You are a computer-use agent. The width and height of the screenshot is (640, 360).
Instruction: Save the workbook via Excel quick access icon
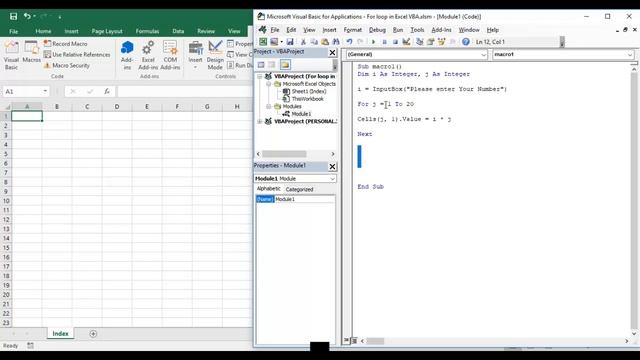(x=13, y=16)
